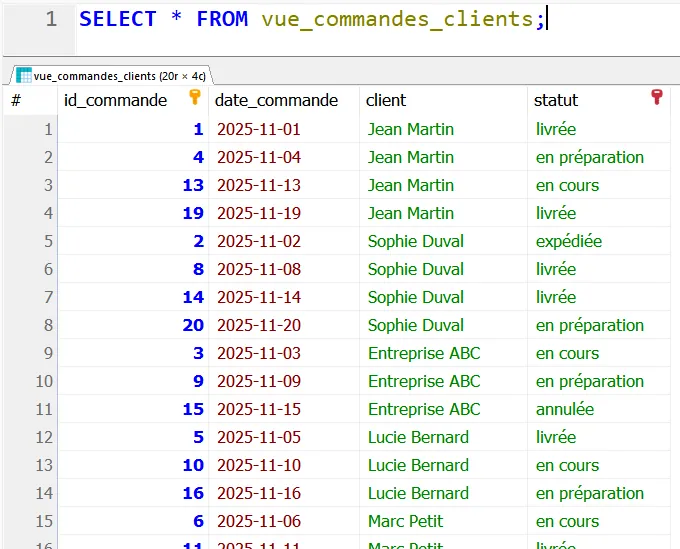Select id_commande cell with value 14
The height and width of the screenshot is (549, 680).
tap(133, 297)
